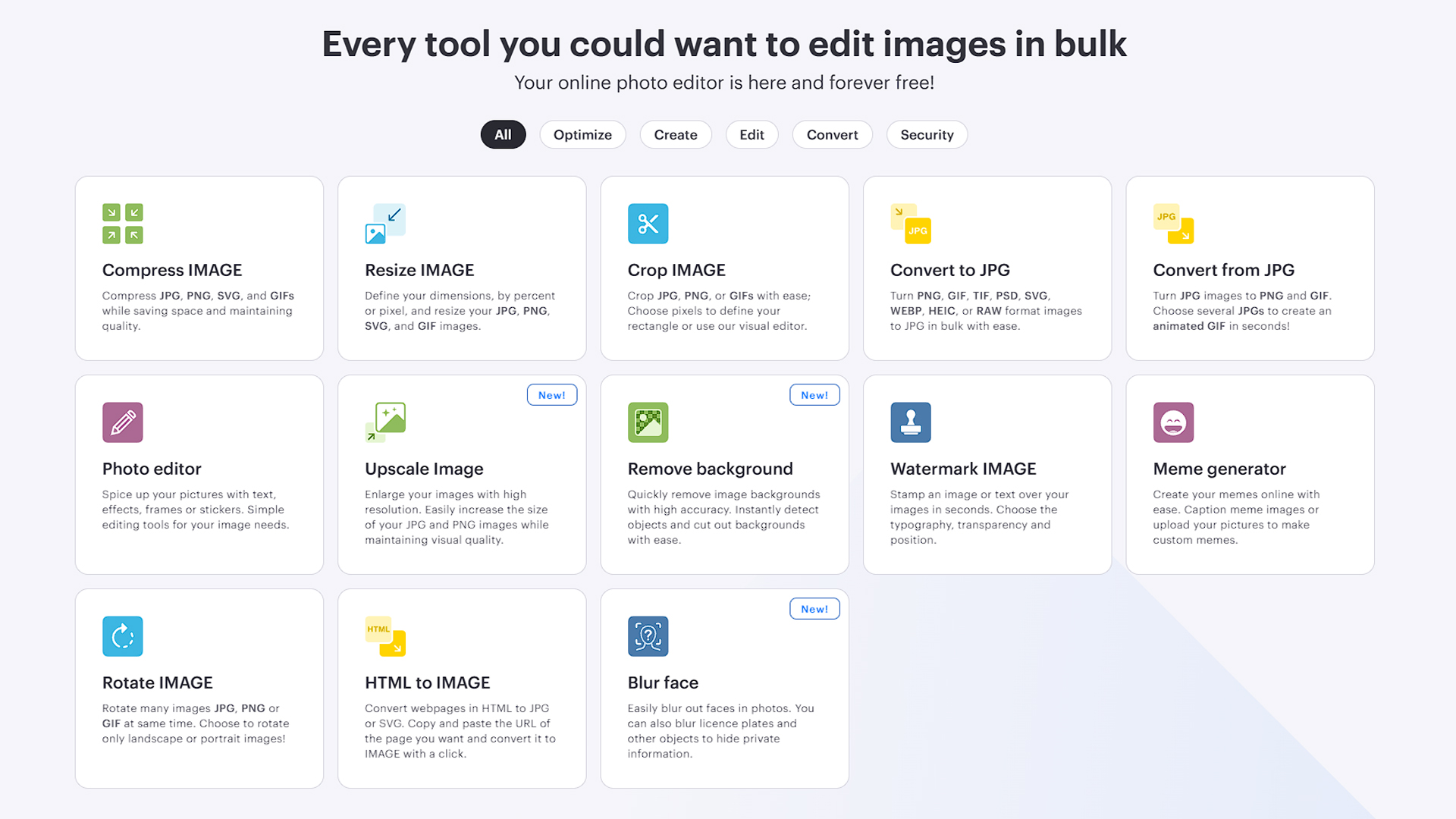This screenshot has width=1456, height=819.
Task: Open the Blur face title link
Action: (663, 683)
